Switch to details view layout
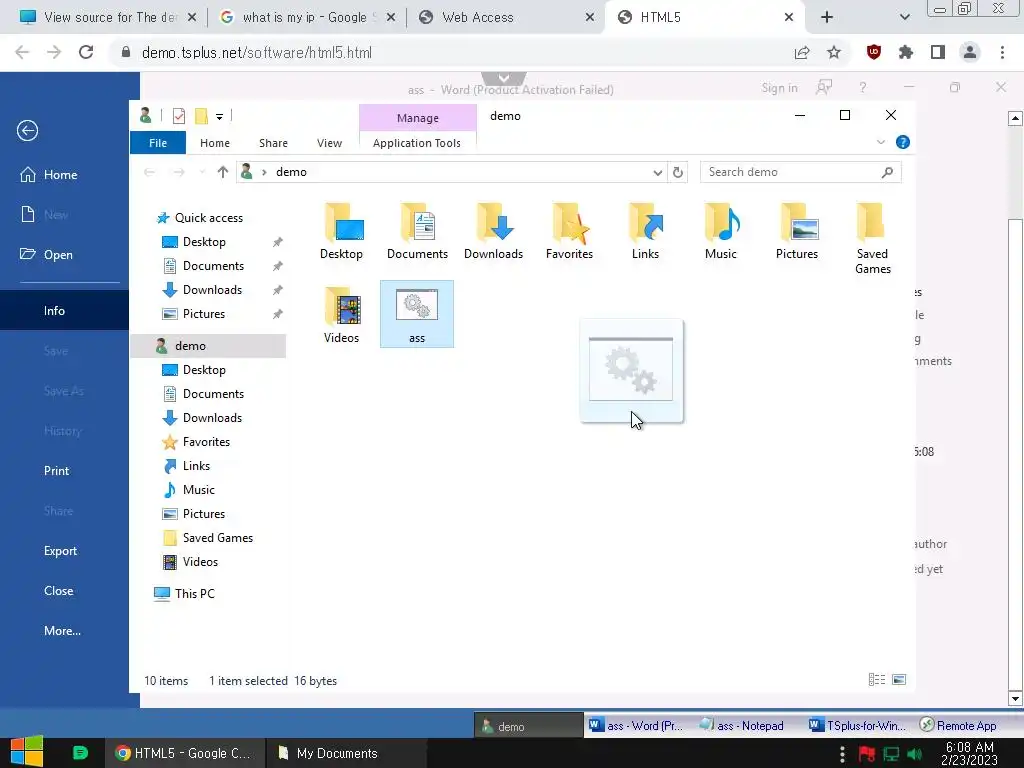 (x=876, y=680)
